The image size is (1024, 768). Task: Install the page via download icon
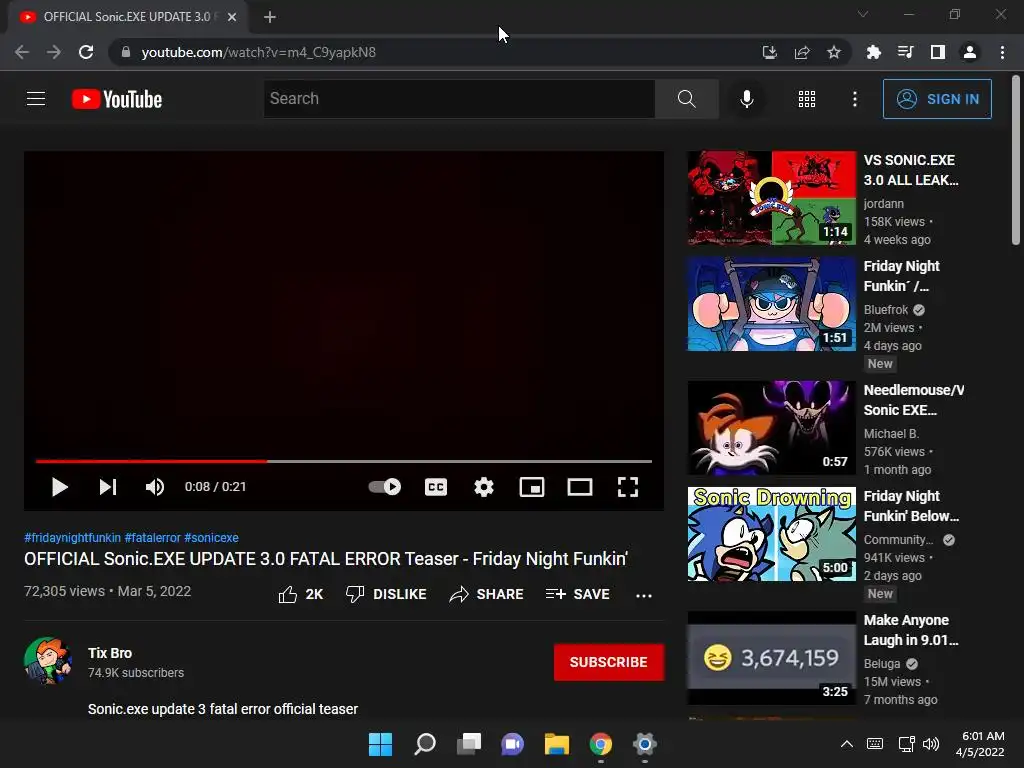(769, 52)
